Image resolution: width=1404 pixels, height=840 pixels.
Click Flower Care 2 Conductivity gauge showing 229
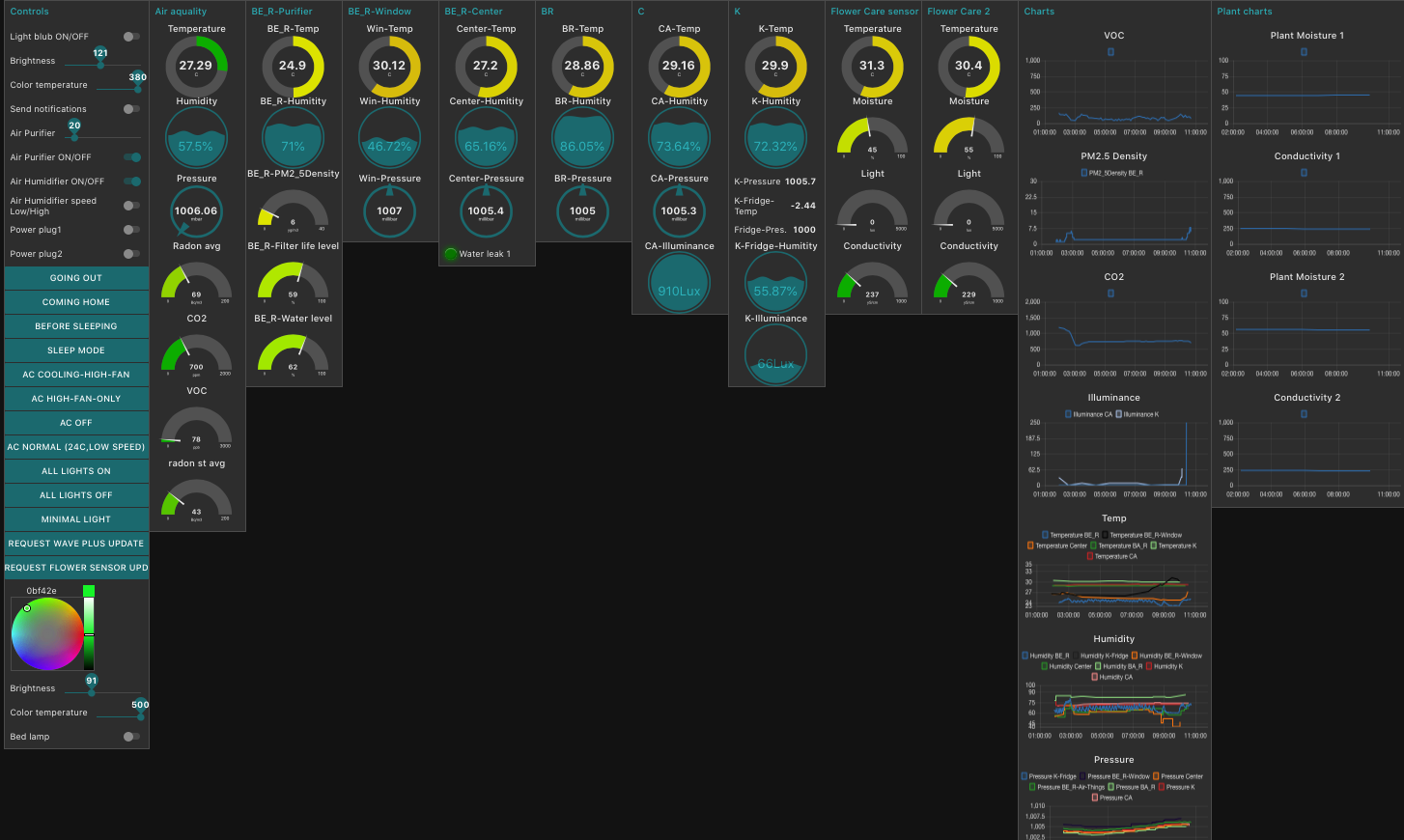(969, 282)
